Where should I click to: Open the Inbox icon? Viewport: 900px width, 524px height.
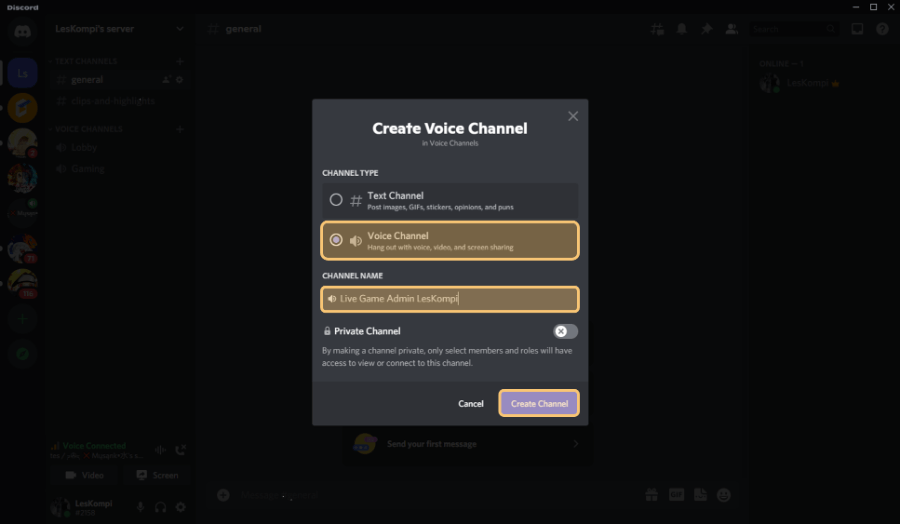click(857, 29)
